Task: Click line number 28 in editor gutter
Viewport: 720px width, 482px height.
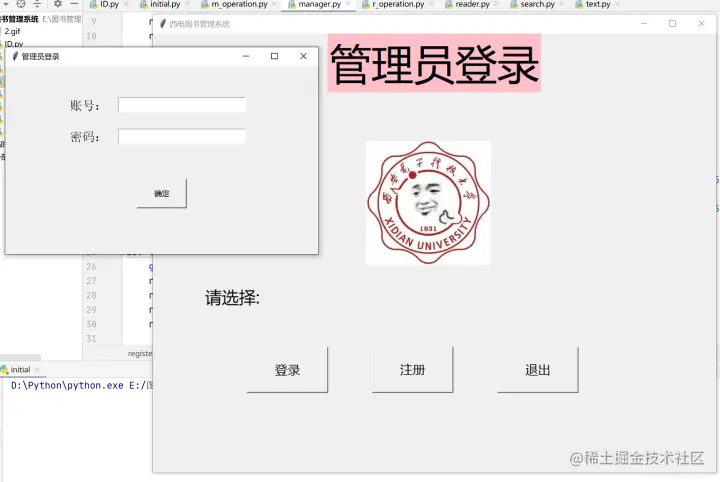Action: tap(91, 295)
